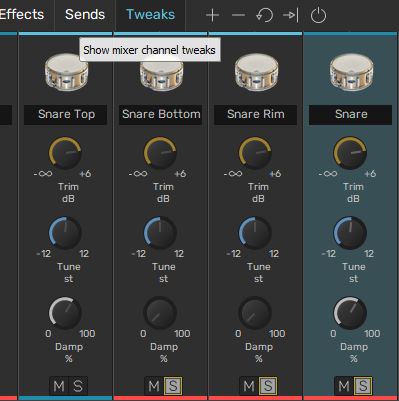The width and height of the screenshot is (399, 401).
Task: Click the Snare Top drum image
Action: [x=66, y=72]
